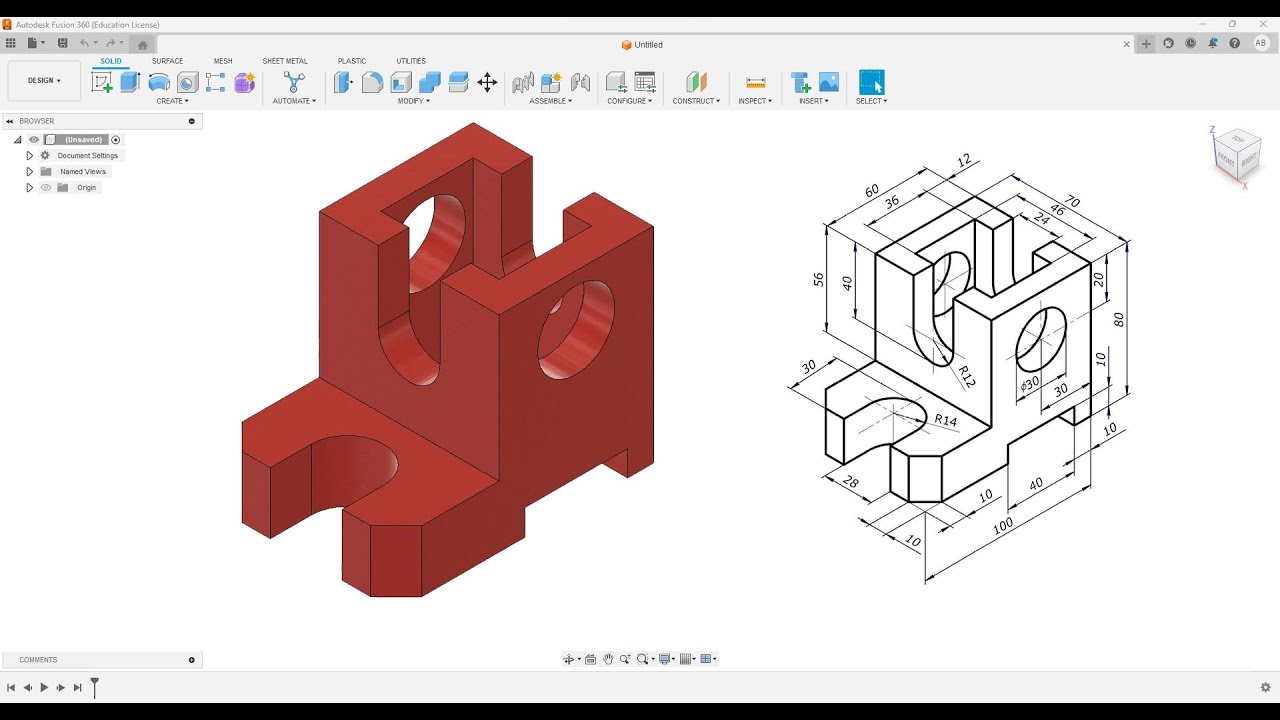Open the Rectangular Pattern tool
1280x720 pixels.
(216, 82)
